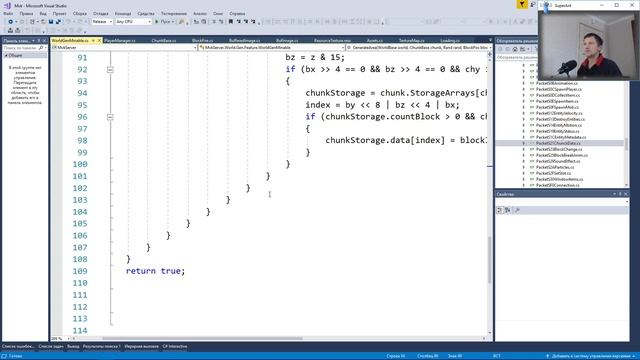Start debugging with the Пуск button
640x360 pixels.
(163, 22)
